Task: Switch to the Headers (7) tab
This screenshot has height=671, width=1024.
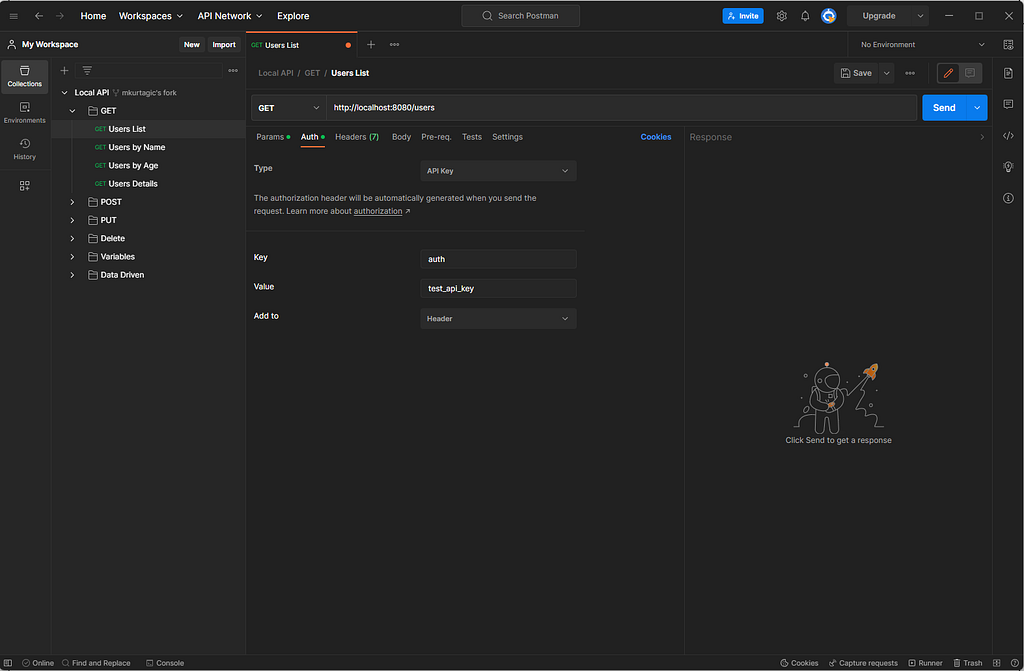Action: pos(357,137)
